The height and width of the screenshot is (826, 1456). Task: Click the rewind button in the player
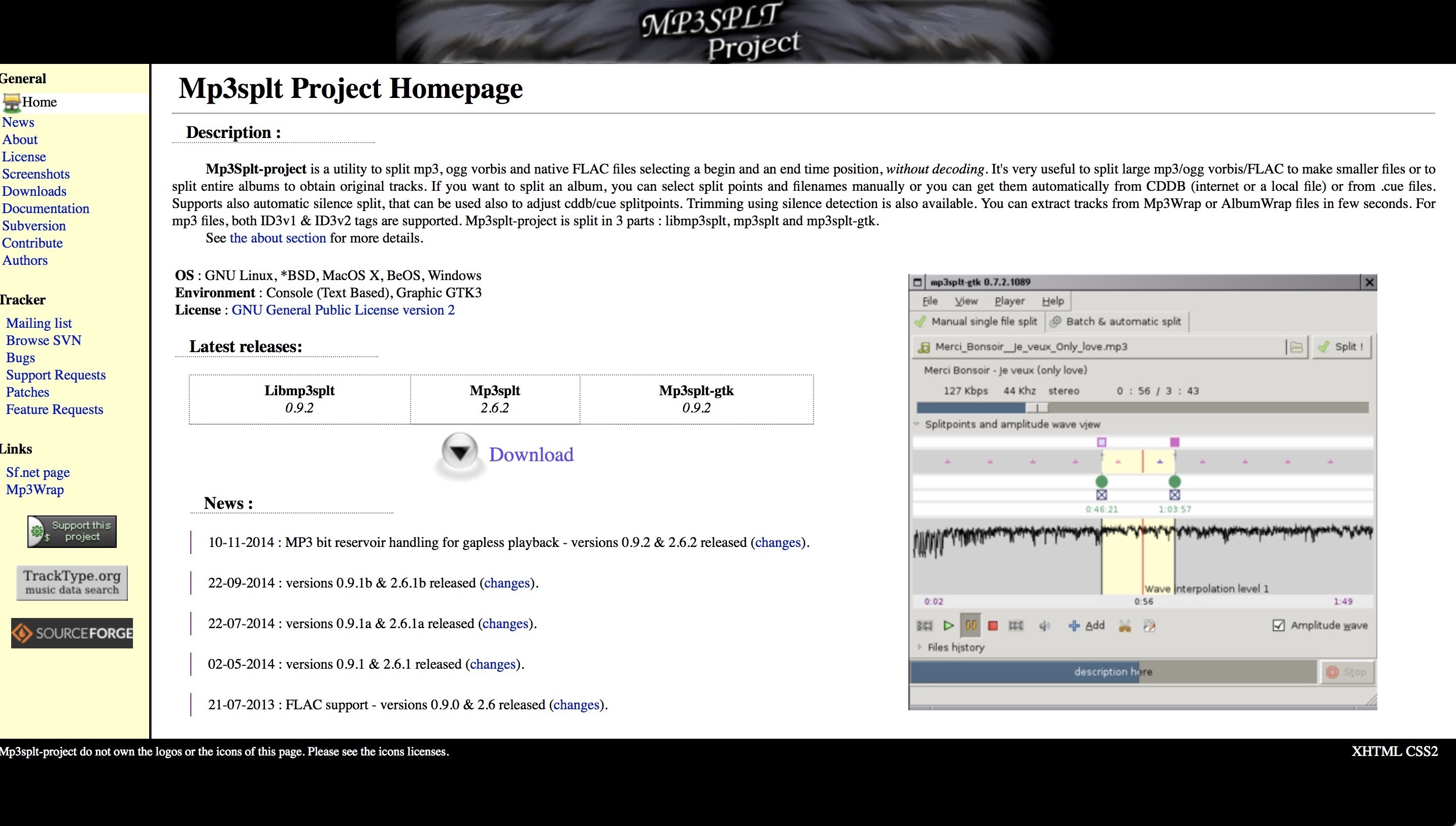pyautogui.click(x=924, y=626)
